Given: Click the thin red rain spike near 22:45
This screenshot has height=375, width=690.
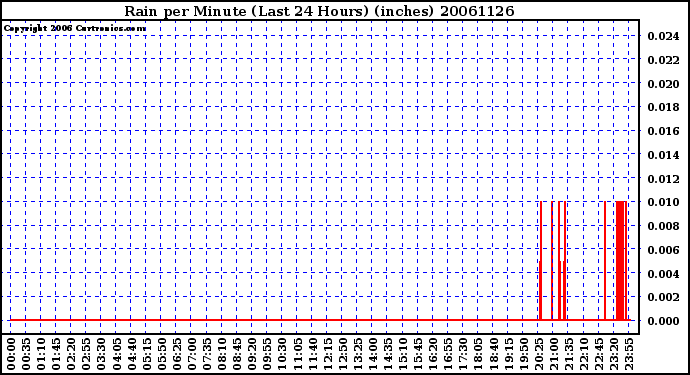Looking at the screenshot, I should [x=605, y=261].
